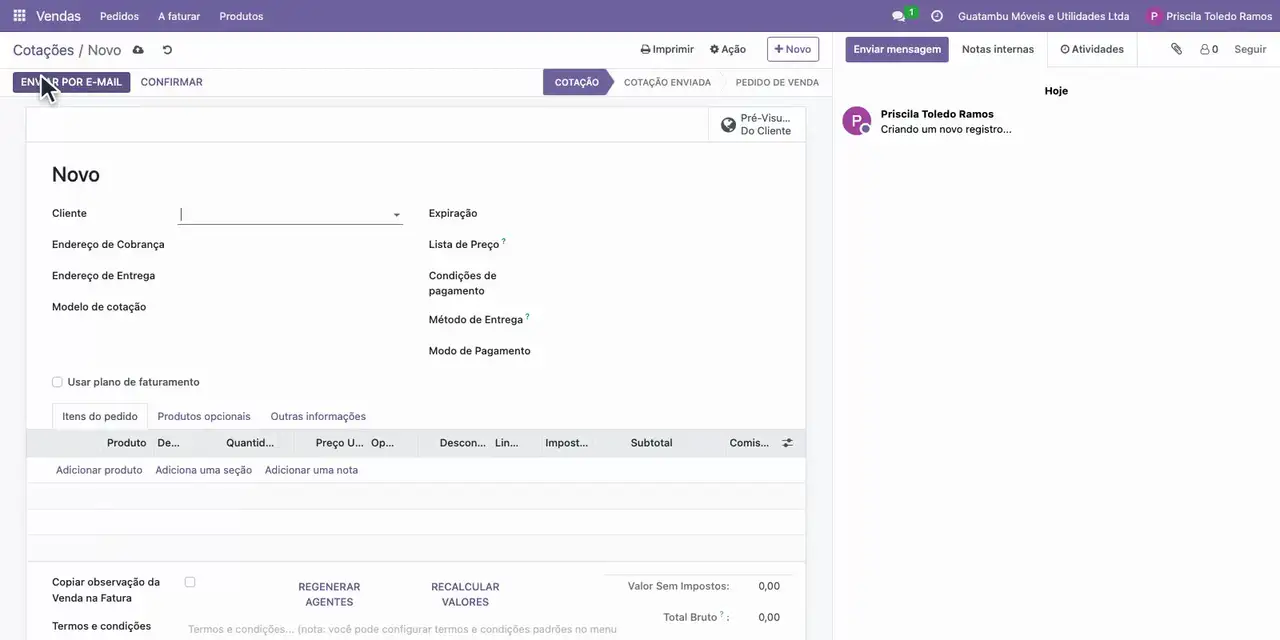Select 'Cotação enviada' status stage
Screen dimensions: 1280x640
tap(667, 82)
